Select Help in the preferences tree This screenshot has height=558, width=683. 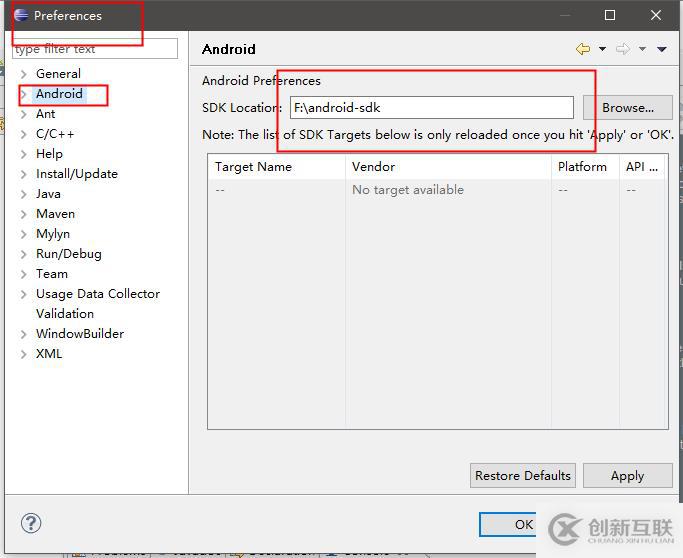(49, 154)
